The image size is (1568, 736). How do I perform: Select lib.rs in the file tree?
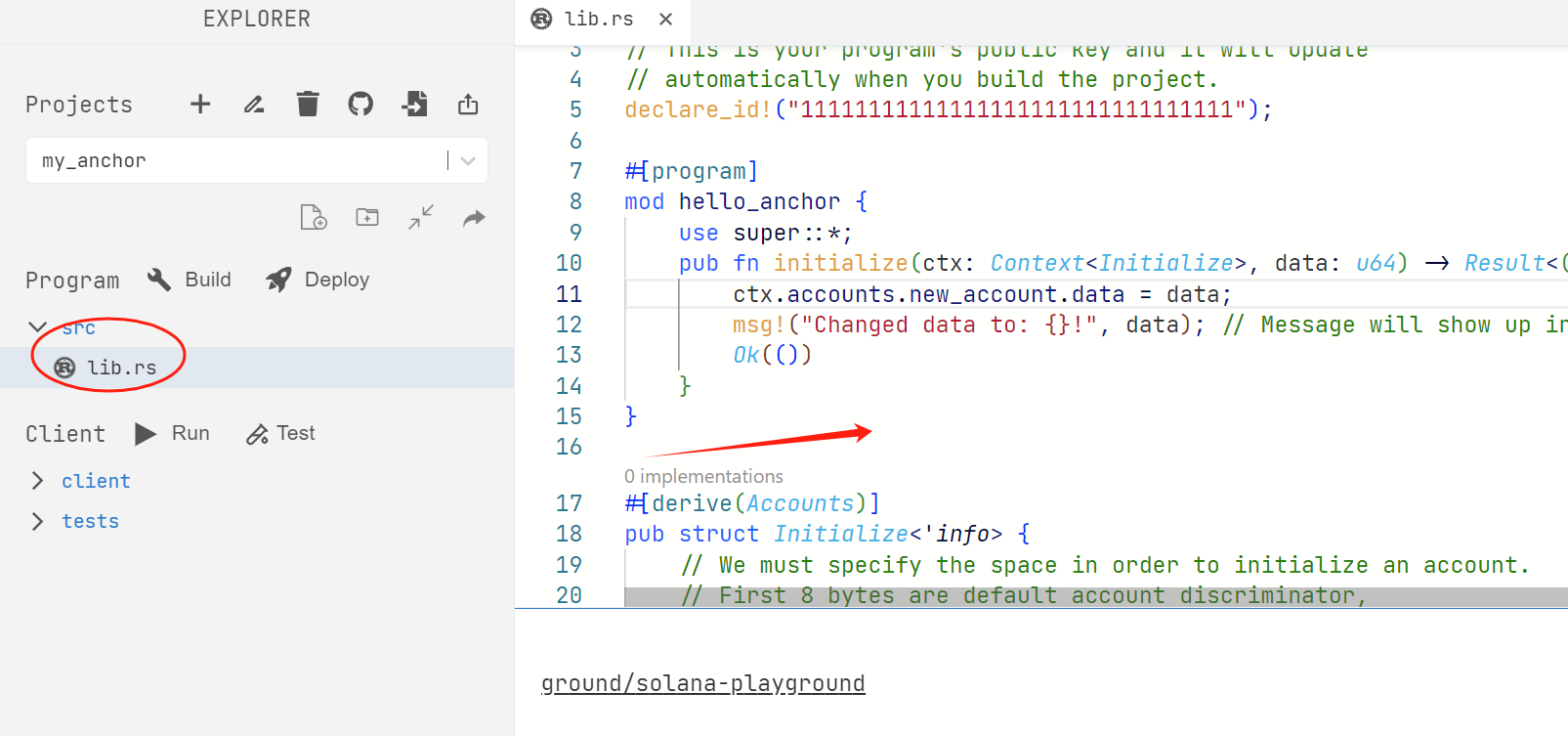[x=121, y=368]
